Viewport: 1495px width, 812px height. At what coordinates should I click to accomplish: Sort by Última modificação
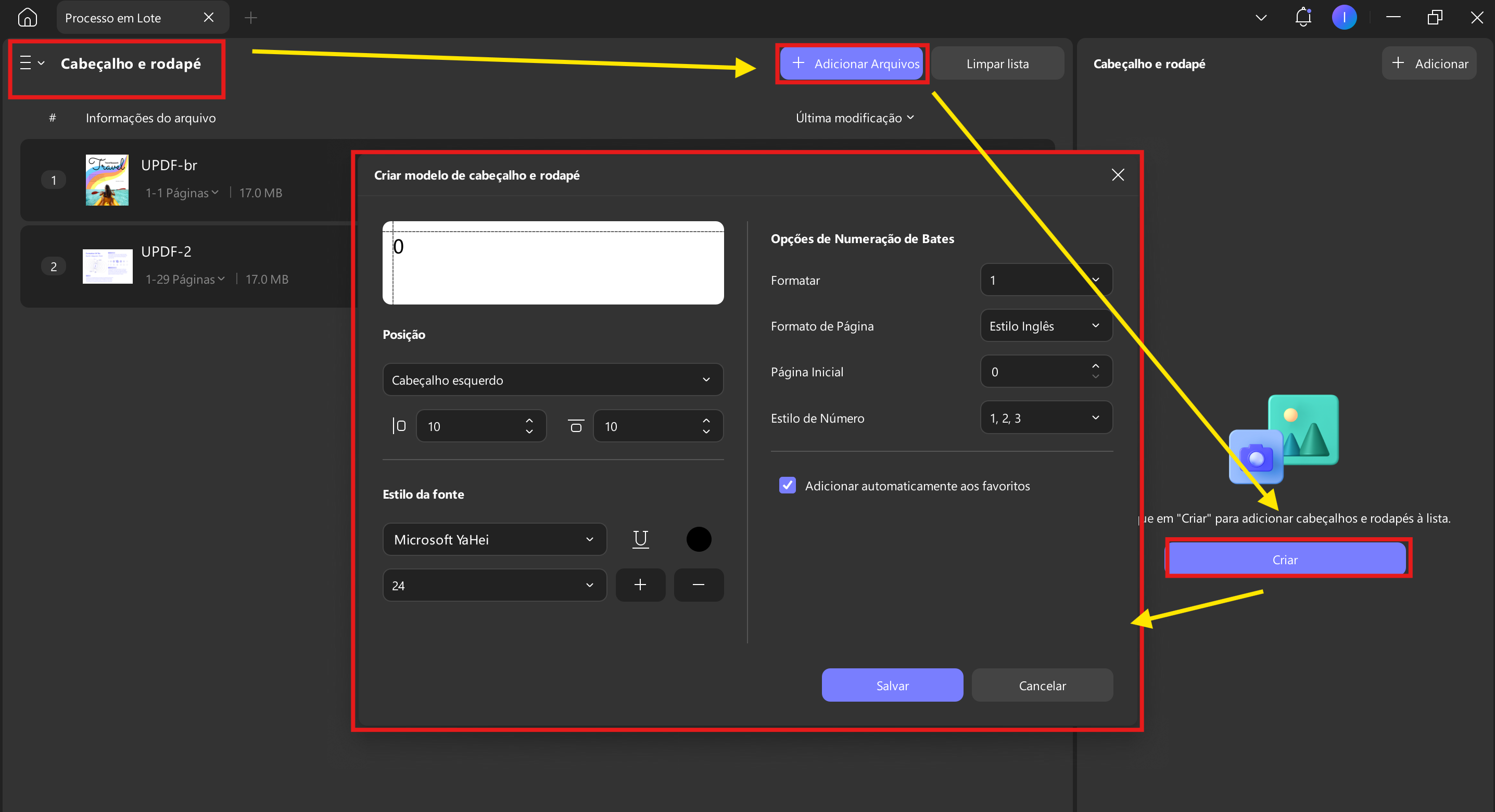tap(854, 118)
